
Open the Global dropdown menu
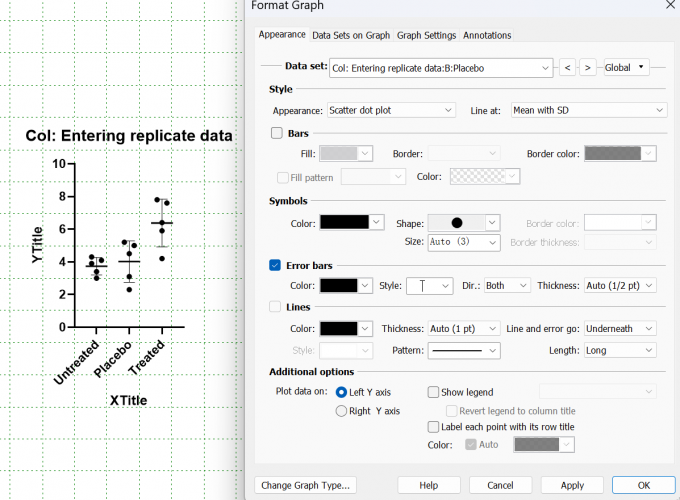626,67
